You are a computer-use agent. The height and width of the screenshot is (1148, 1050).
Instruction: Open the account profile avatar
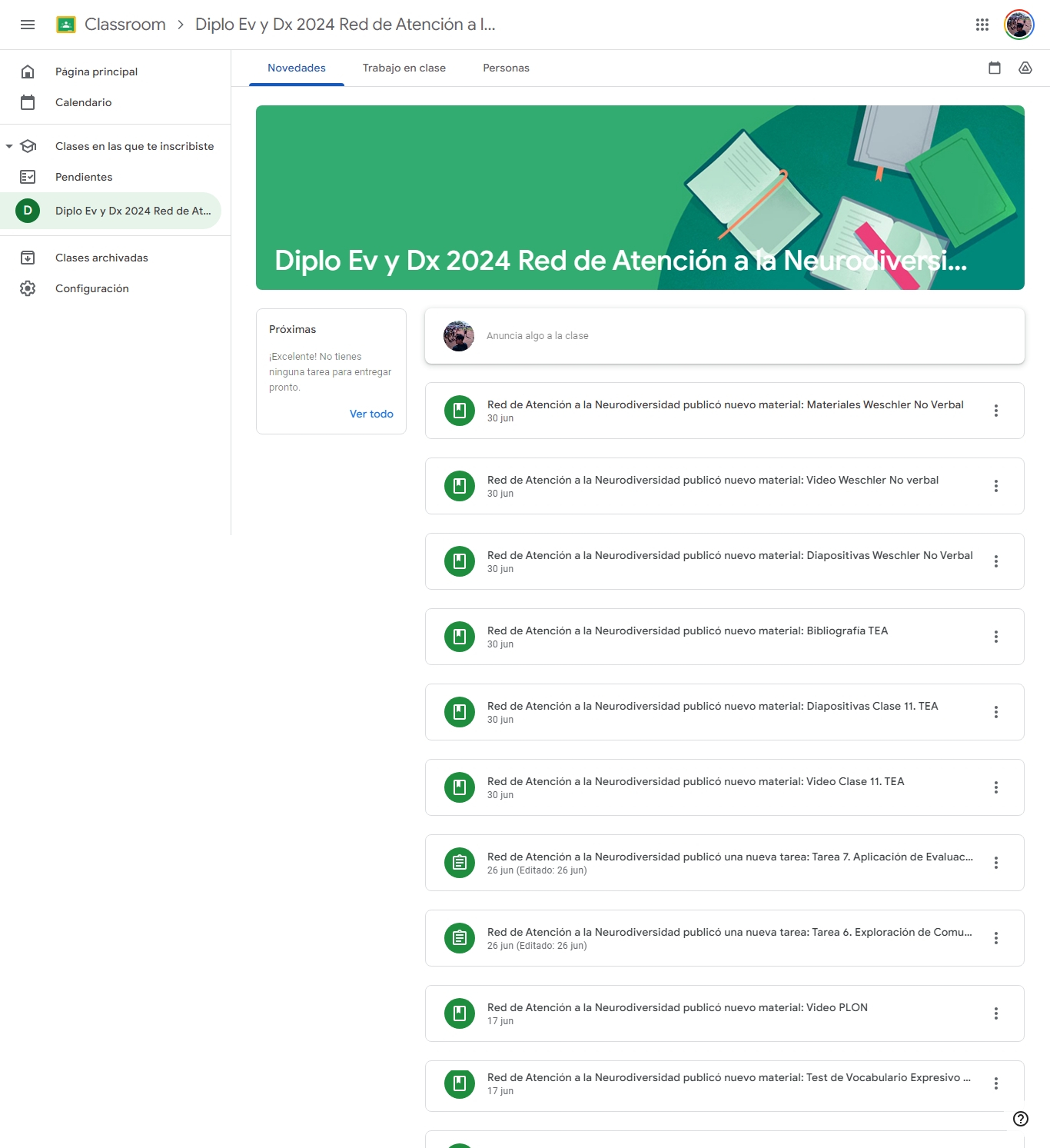coord(1019,25)
